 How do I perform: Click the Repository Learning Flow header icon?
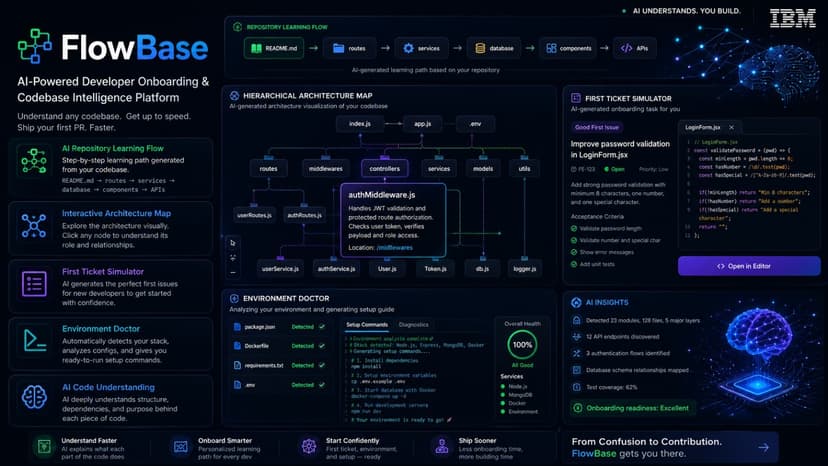pyautogui.click(x=238, y=27)
